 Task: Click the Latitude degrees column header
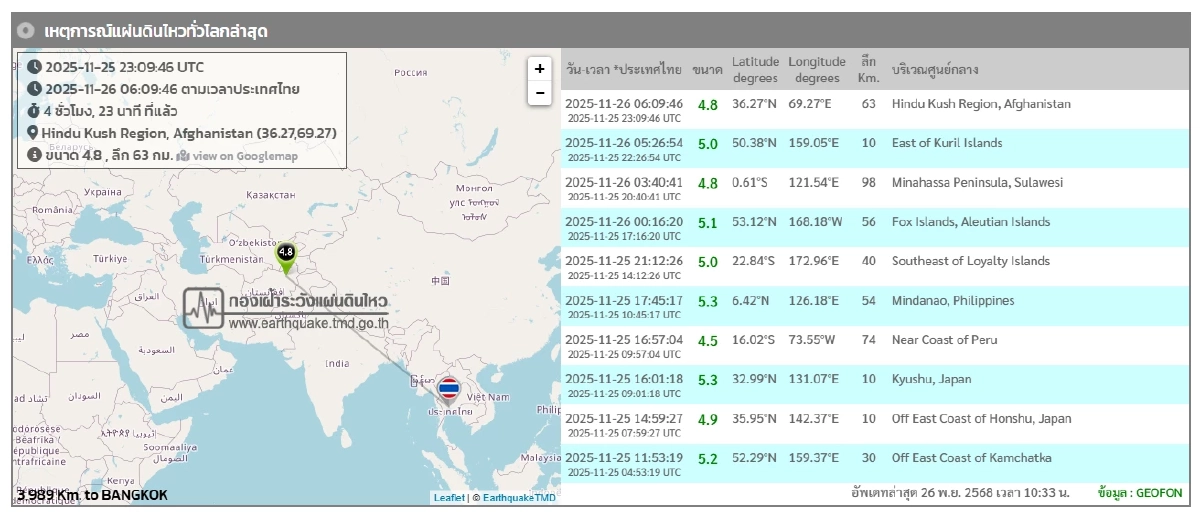(x=755, y=70)
